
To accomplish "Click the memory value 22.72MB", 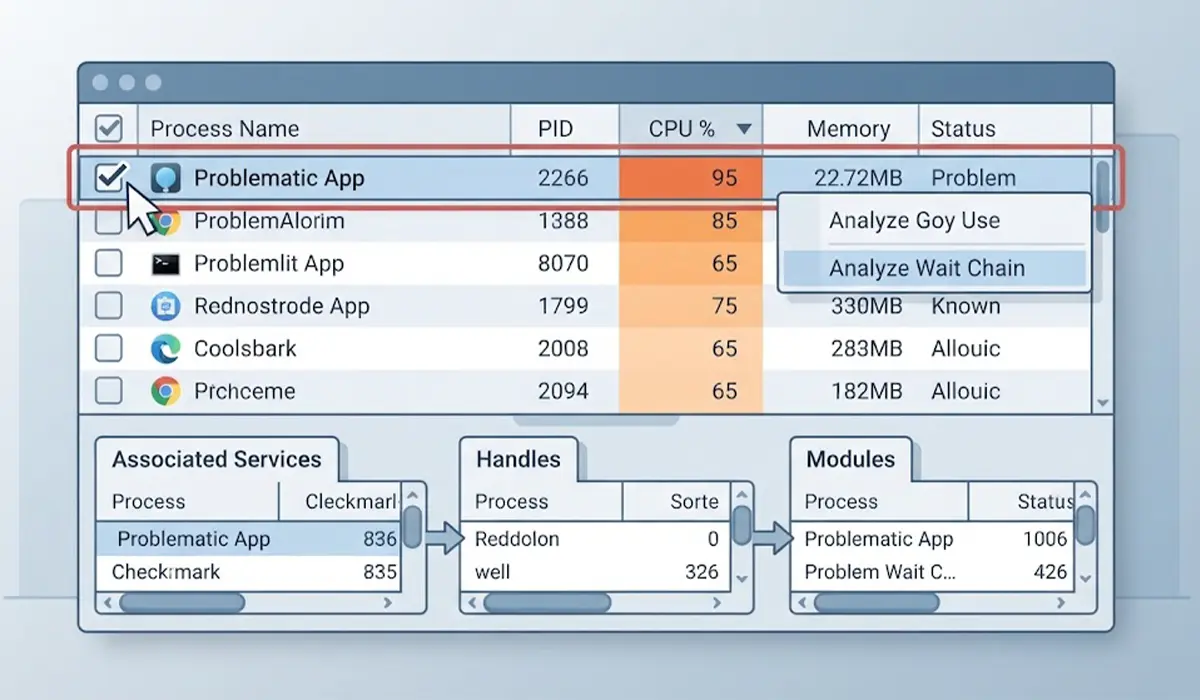I will click(x=857, y=179).
